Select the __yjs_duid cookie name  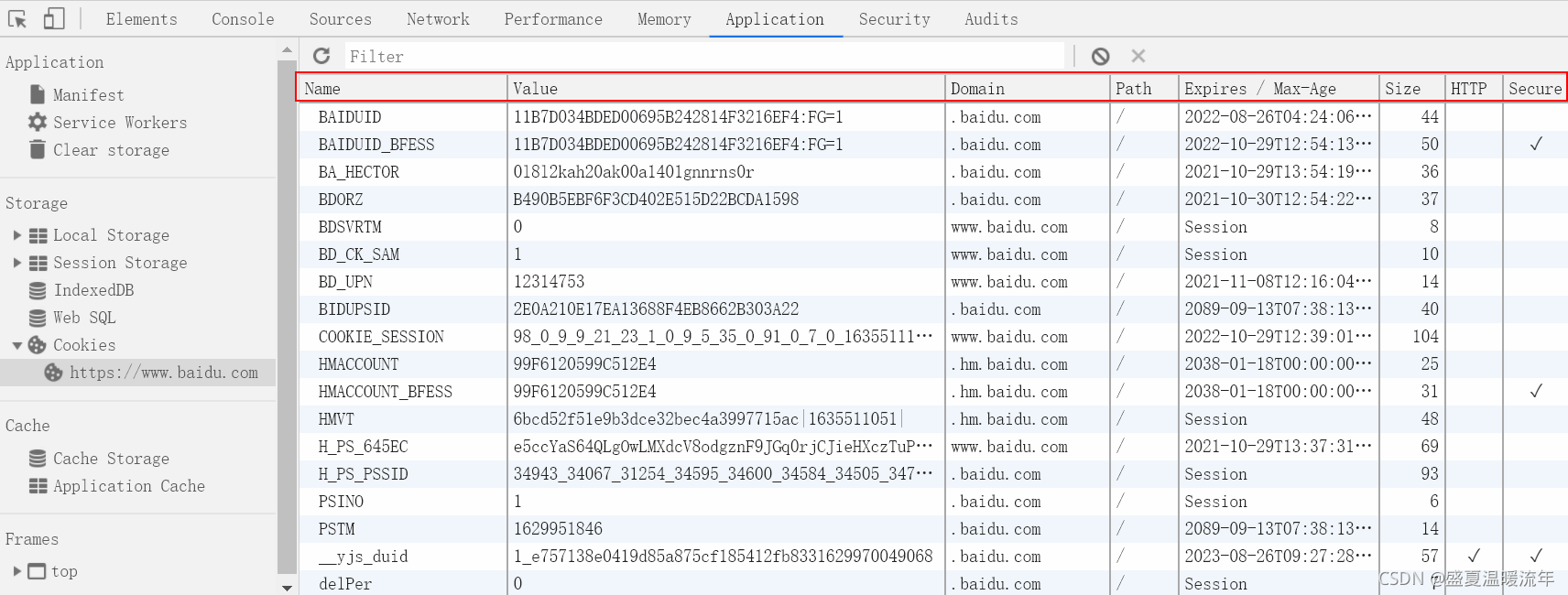363,556
